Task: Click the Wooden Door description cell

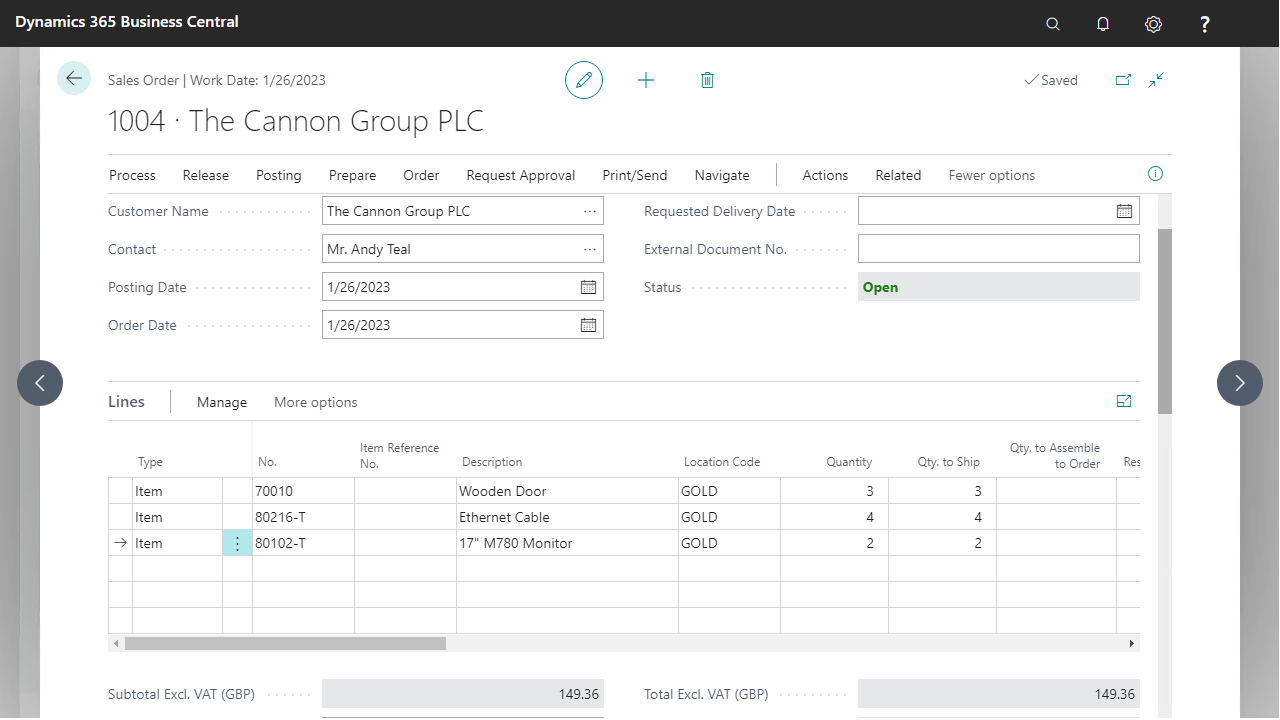Action: click(567, 491)
